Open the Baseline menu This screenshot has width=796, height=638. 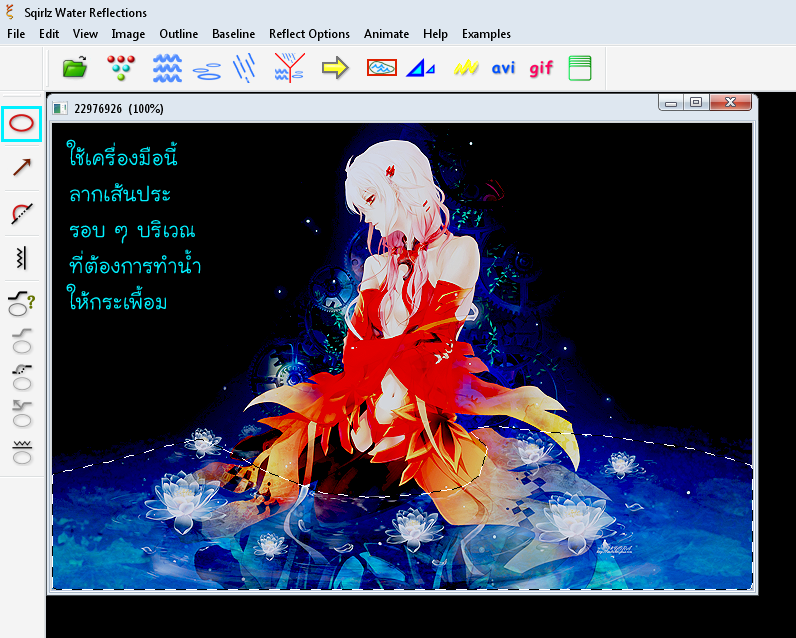click(234, 34)
